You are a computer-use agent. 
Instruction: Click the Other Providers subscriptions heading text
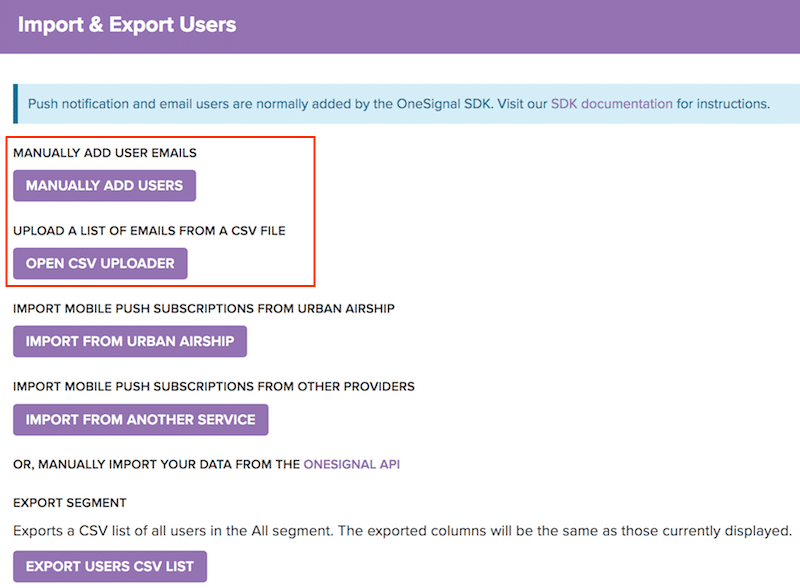(x=214, y=386)
